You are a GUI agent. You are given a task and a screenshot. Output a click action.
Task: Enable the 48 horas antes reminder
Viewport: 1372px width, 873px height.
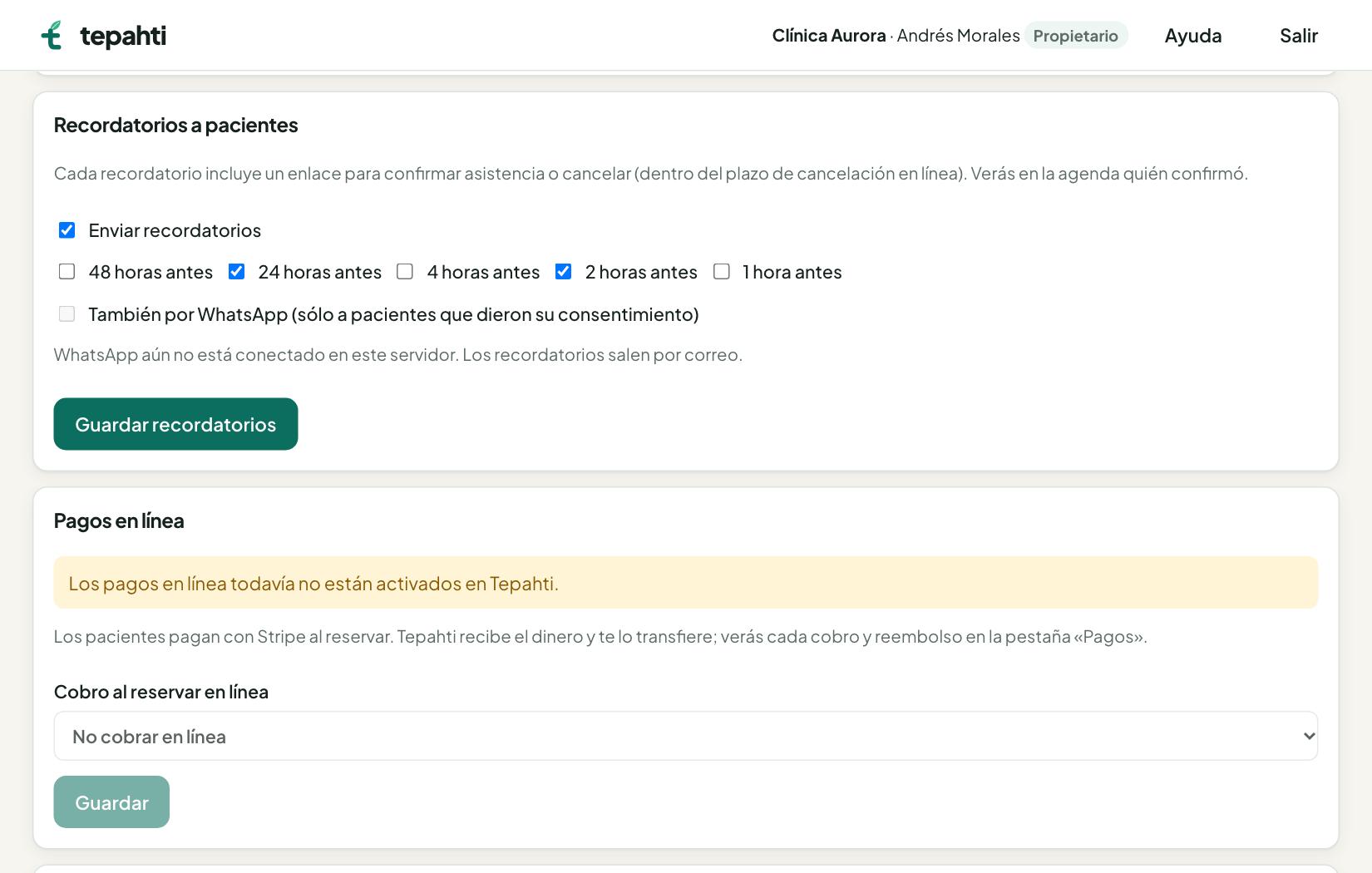(67, 272)
